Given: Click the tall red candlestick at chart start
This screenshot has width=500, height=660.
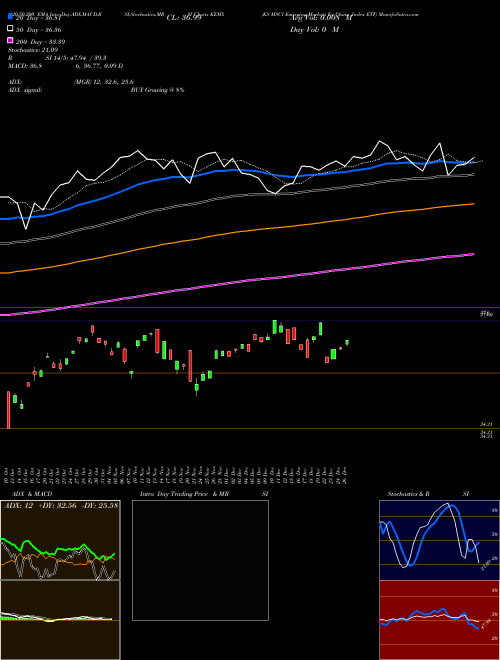Looking at the screenshot, I should point(8,410).
